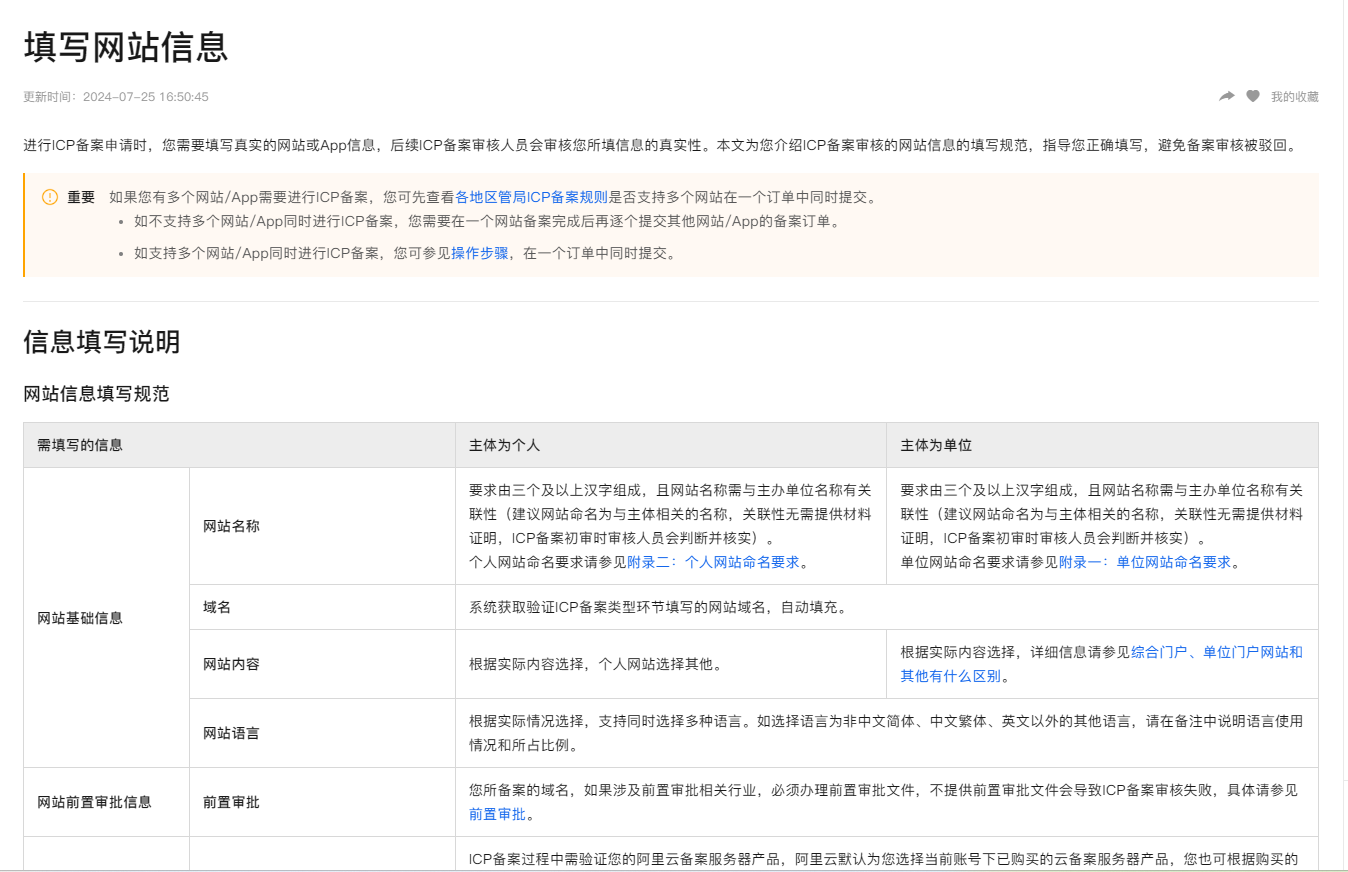
Task: Click the 网站前置审批信息 row label
Action: pos(107,802)
